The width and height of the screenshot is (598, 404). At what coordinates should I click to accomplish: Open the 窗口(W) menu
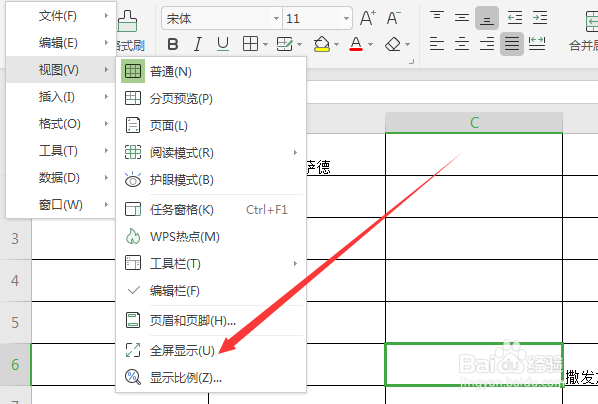(x=61, y=205)
